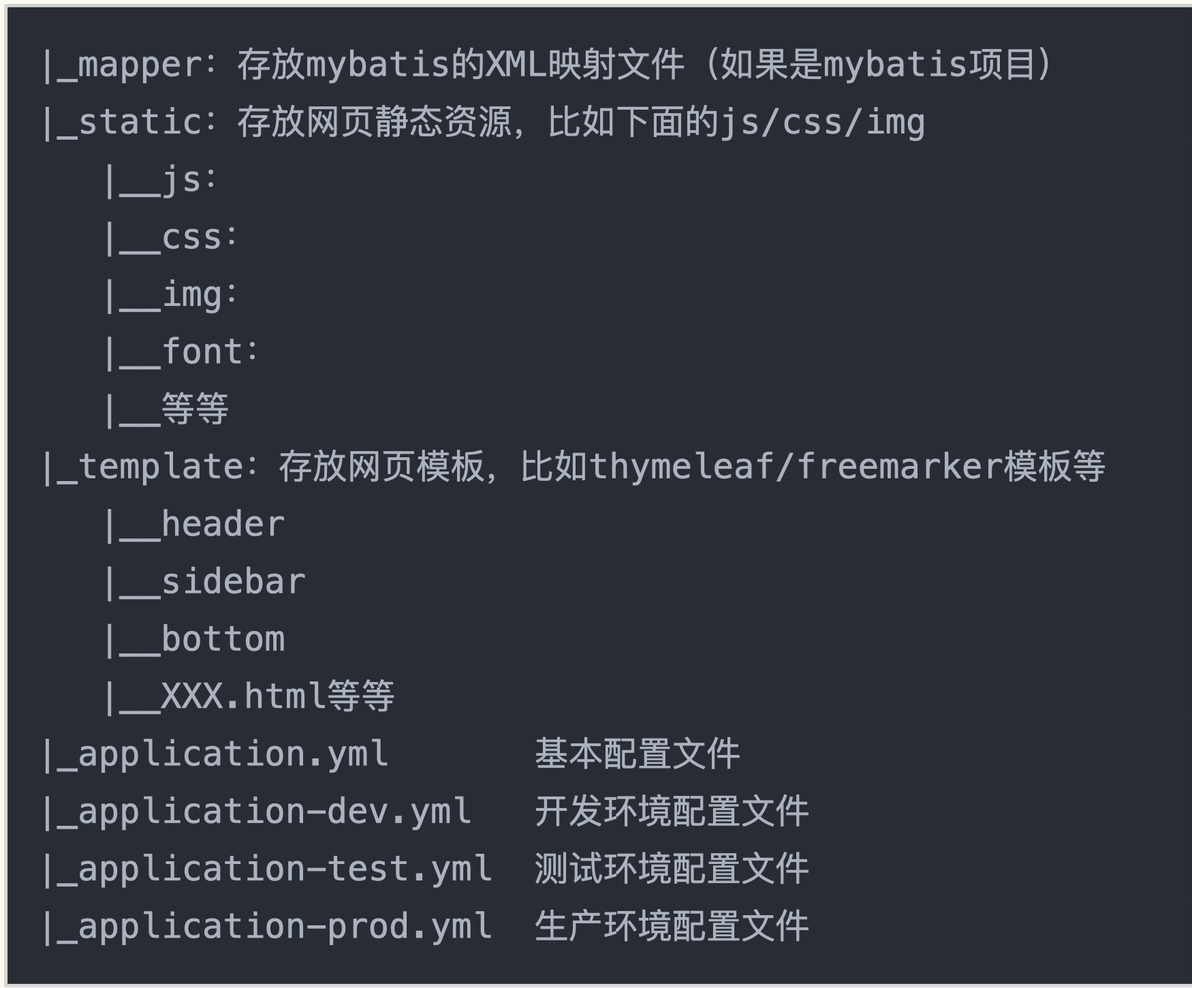Select the XXX.html等等 entry

point(249,696)
